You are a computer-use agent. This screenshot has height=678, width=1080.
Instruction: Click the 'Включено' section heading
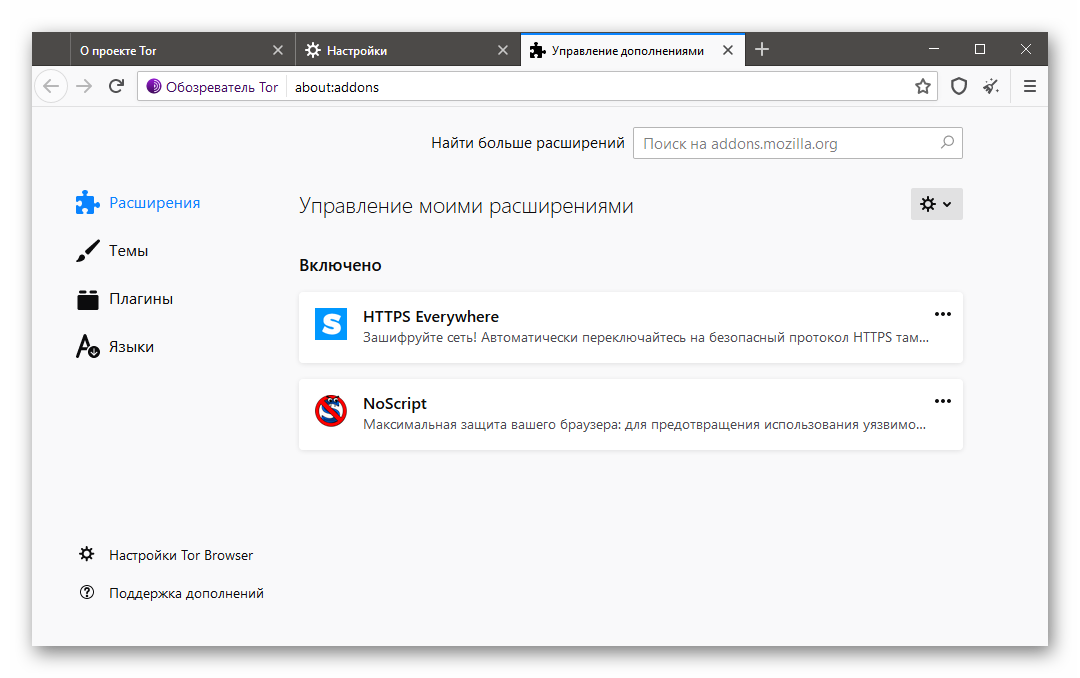pyautogui.click(x=340, y=265)
